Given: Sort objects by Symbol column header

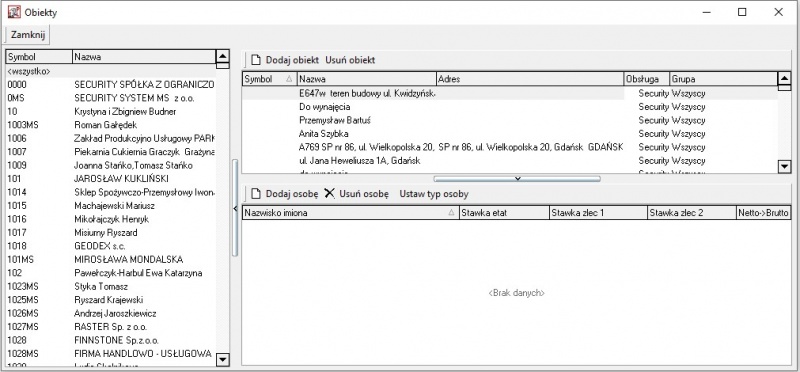Looking at the screenshot, I should pos(269,79).
